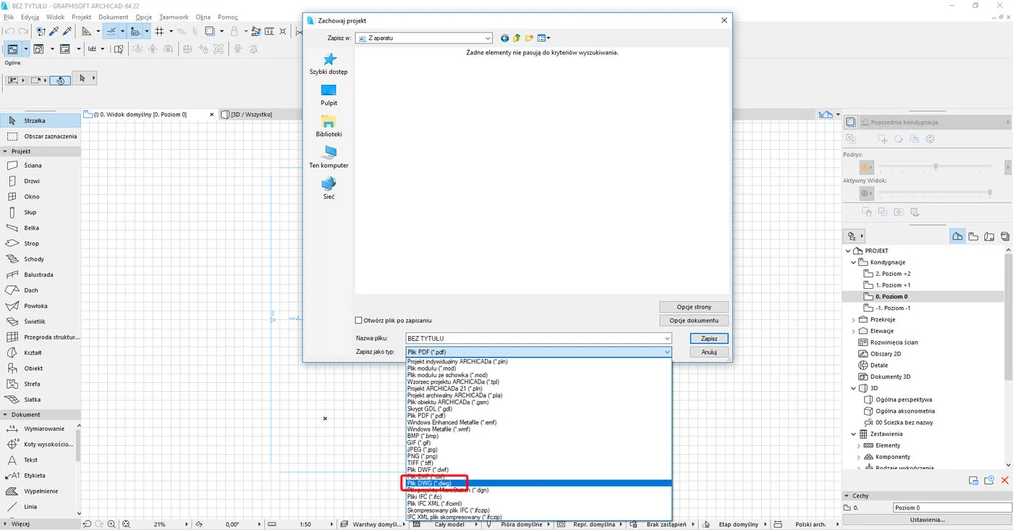
Task: Choose 'Plik PDF (*.pdf)' in type list
Action: coord(539,416)
